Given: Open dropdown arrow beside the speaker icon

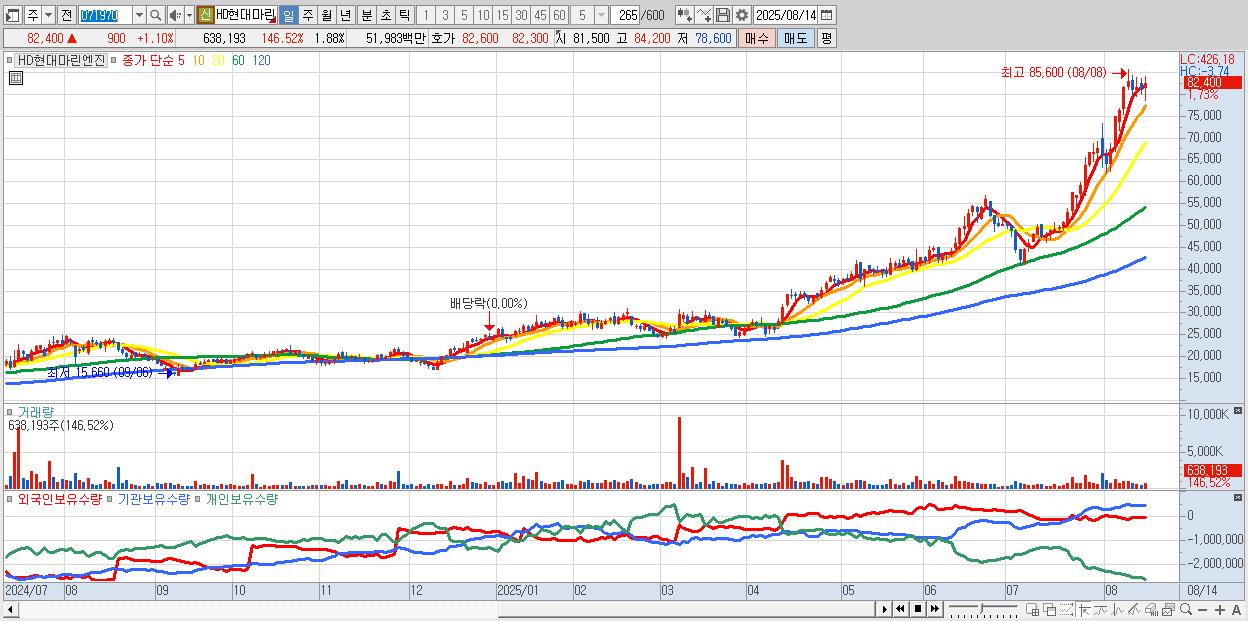Looking at the screenshot, I should (189, 15).
